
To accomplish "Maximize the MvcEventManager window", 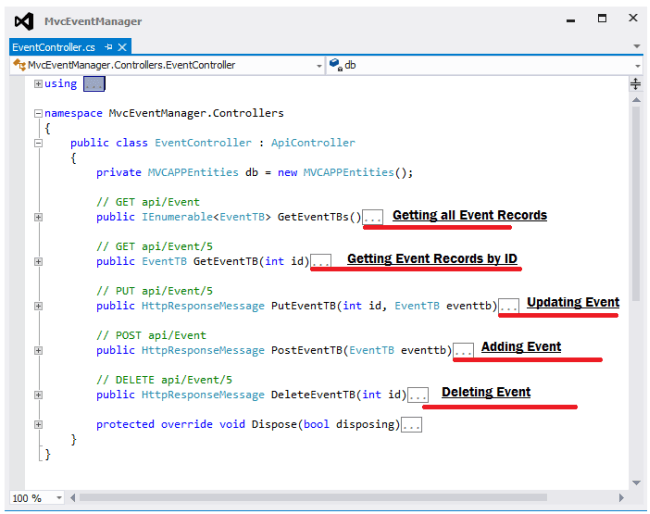I will coord(602,18).
